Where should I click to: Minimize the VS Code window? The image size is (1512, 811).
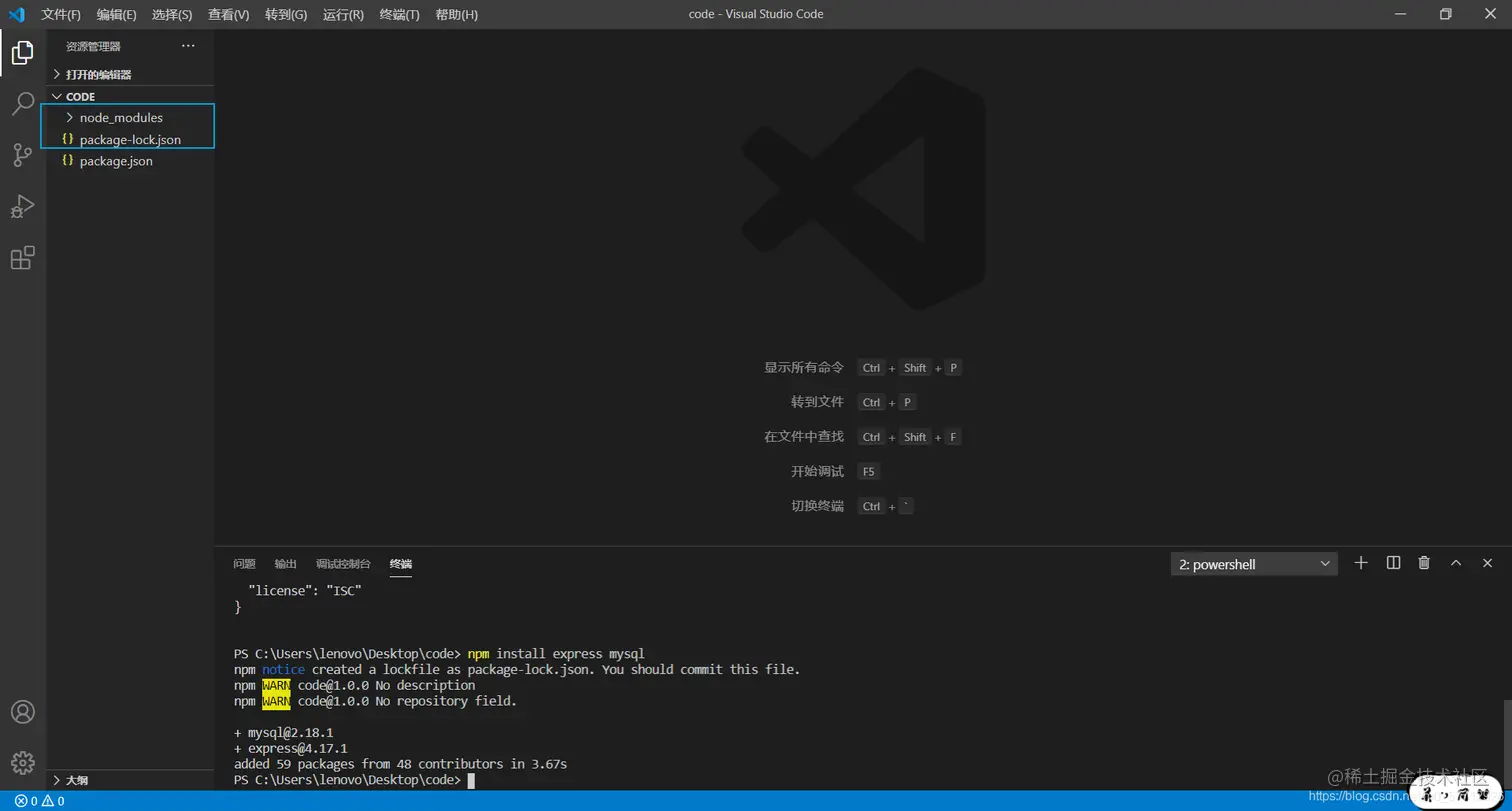1399,14
